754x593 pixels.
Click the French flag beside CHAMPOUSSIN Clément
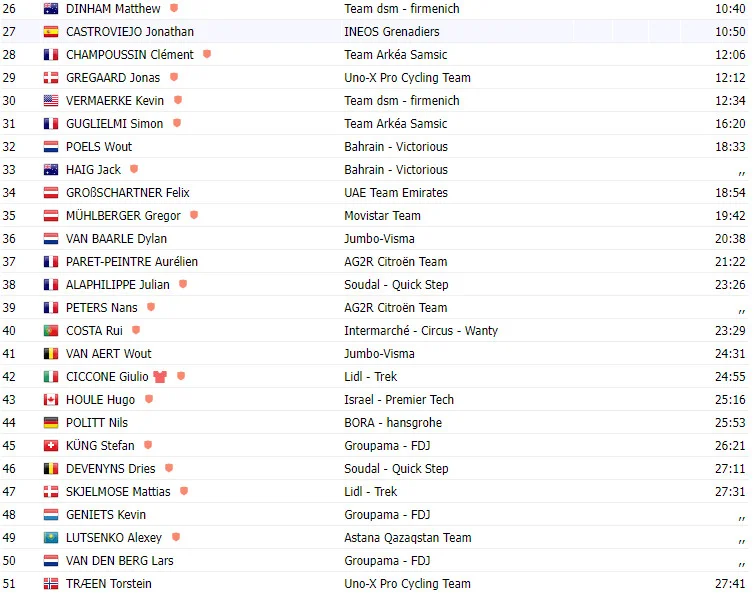click(x=50, y=55)
